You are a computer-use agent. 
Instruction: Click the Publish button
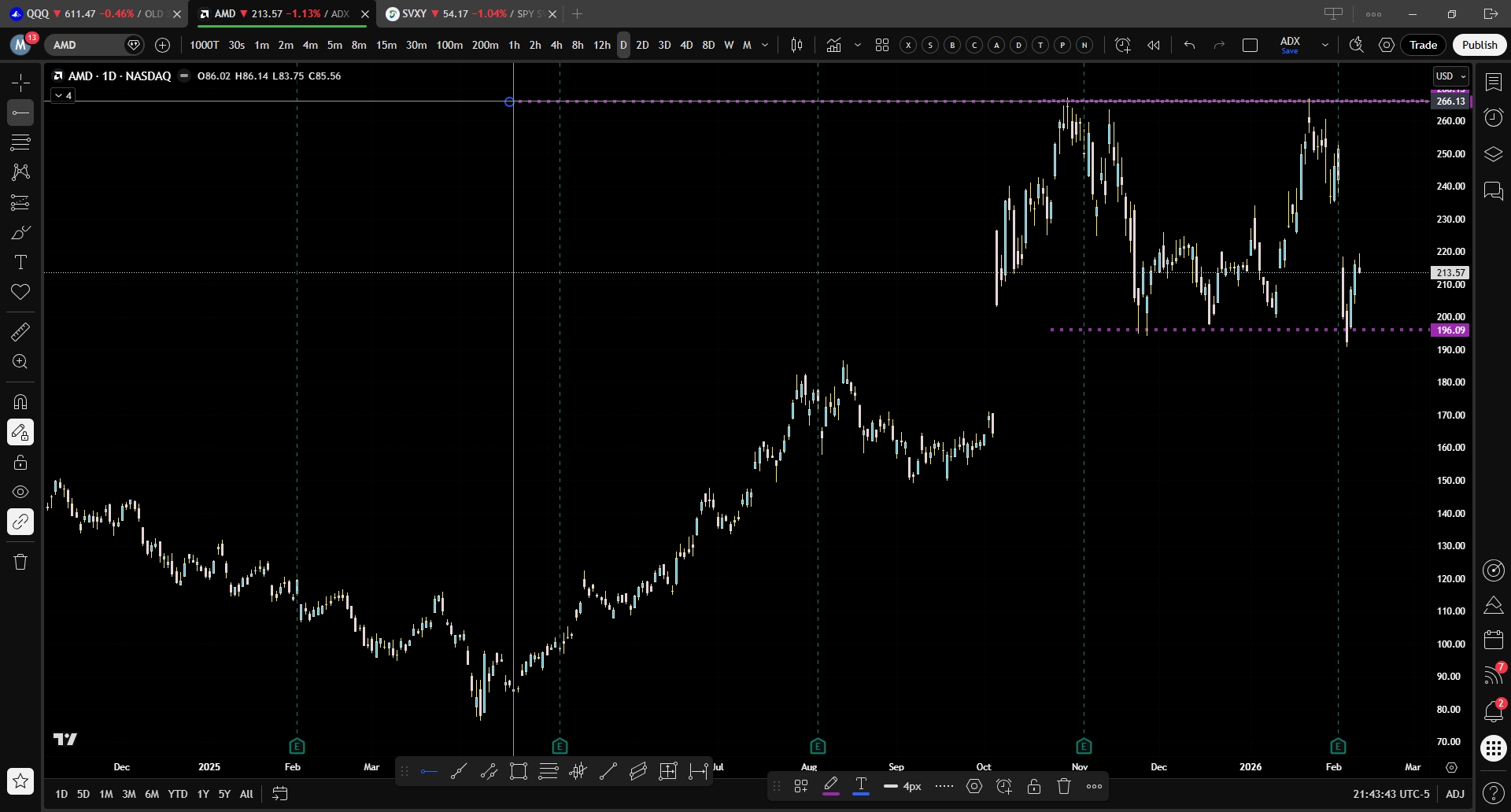1479,45
